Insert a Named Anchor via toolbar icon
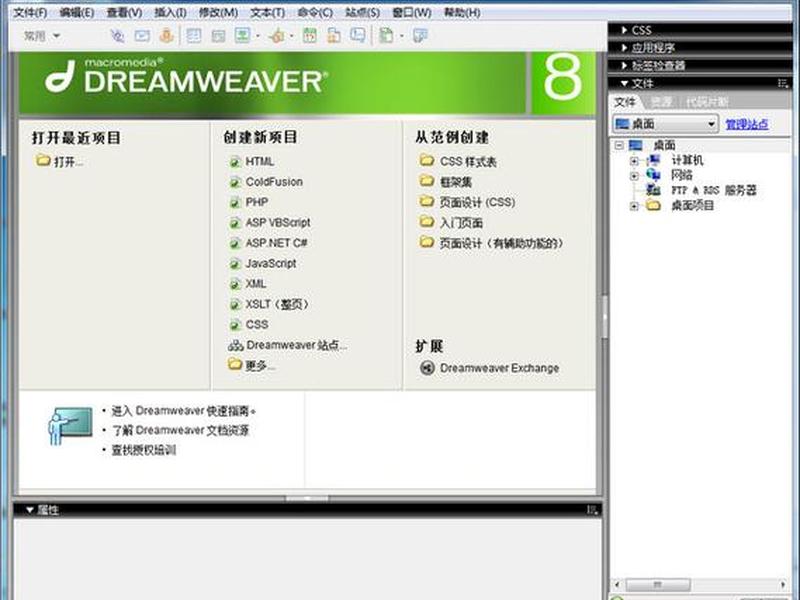800x600 pixels. pos(166,36)
